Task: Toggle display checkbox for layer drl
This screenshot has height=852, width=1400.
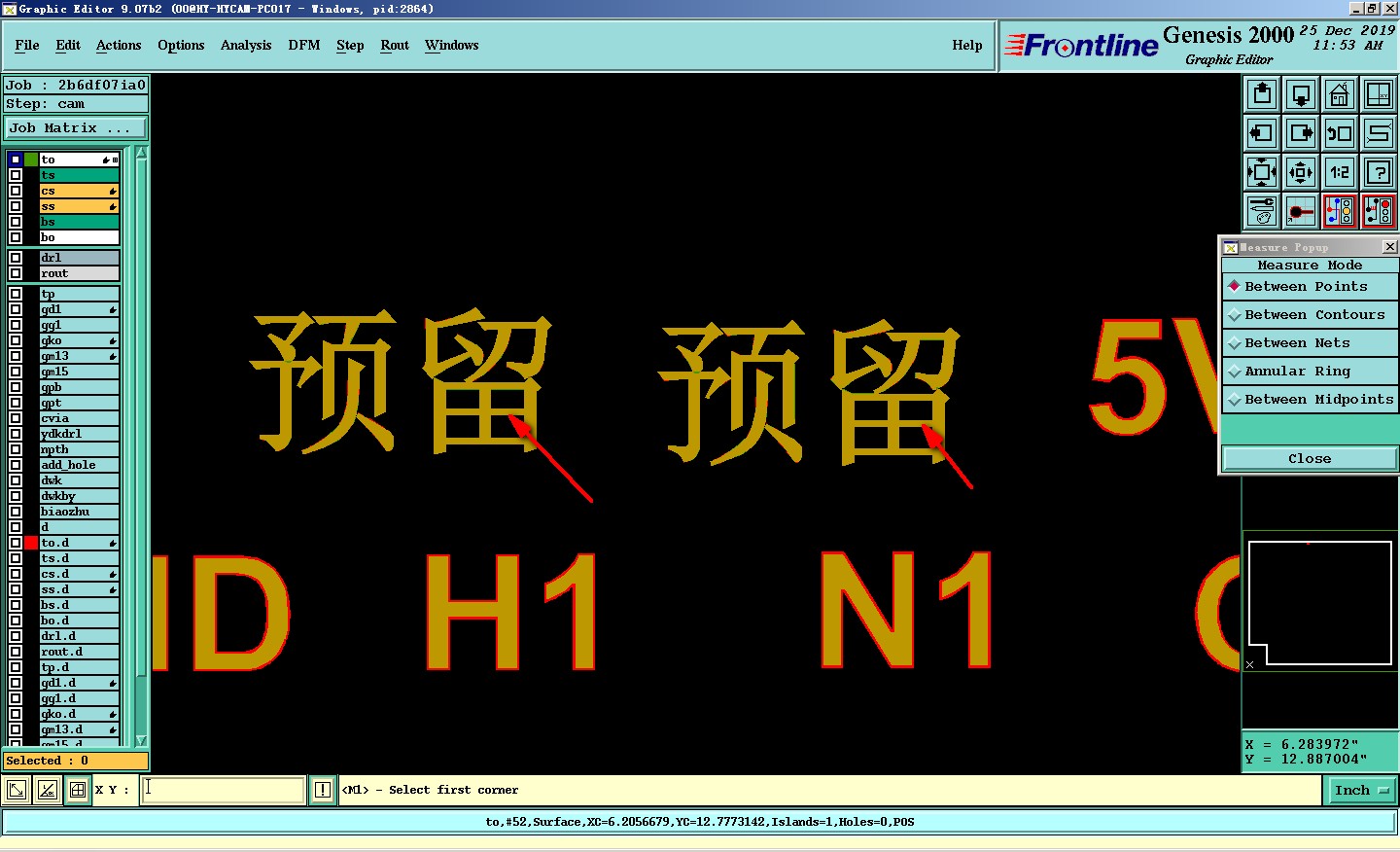Action: pyautogui.click(x=16, y=258)
